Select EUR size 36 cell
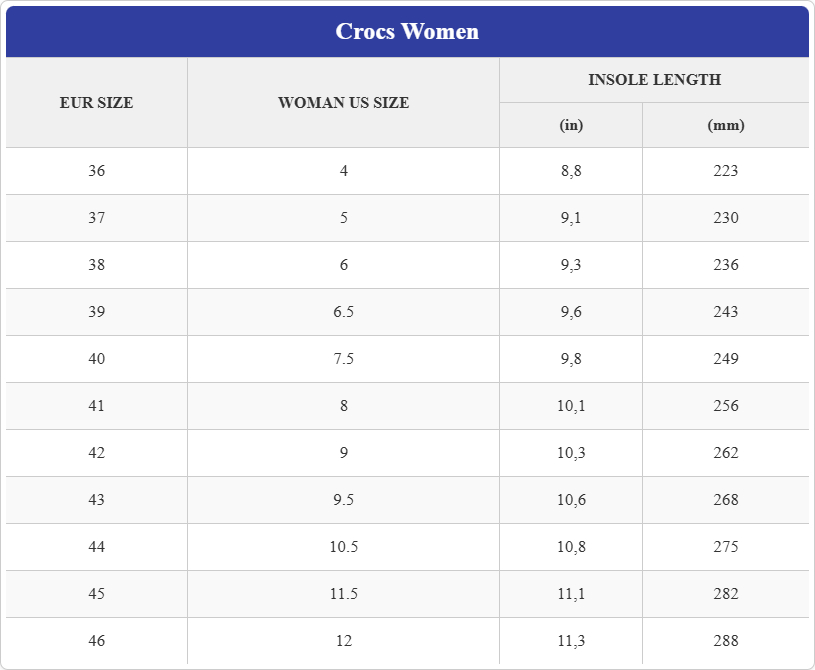Viewport: 815px width, 670px height. tap(97, 171)
